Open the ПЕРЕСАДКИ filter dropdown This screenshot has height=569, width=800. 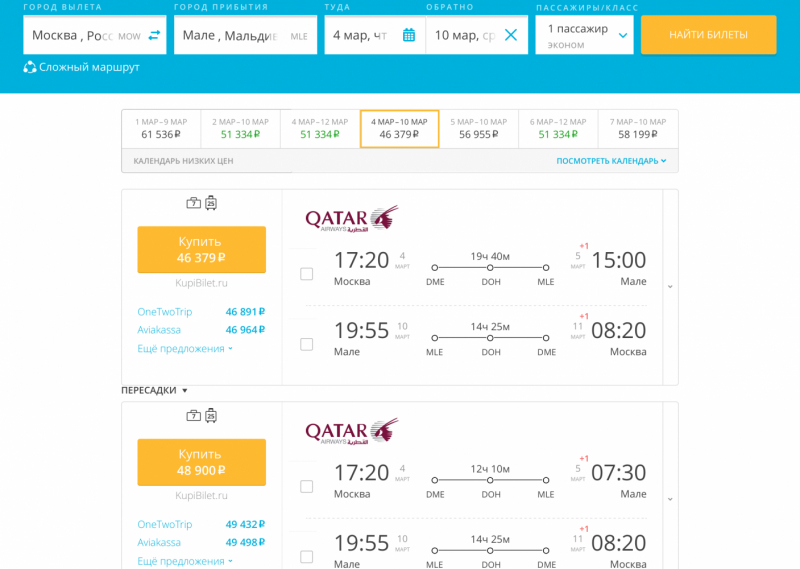point(155,390)
